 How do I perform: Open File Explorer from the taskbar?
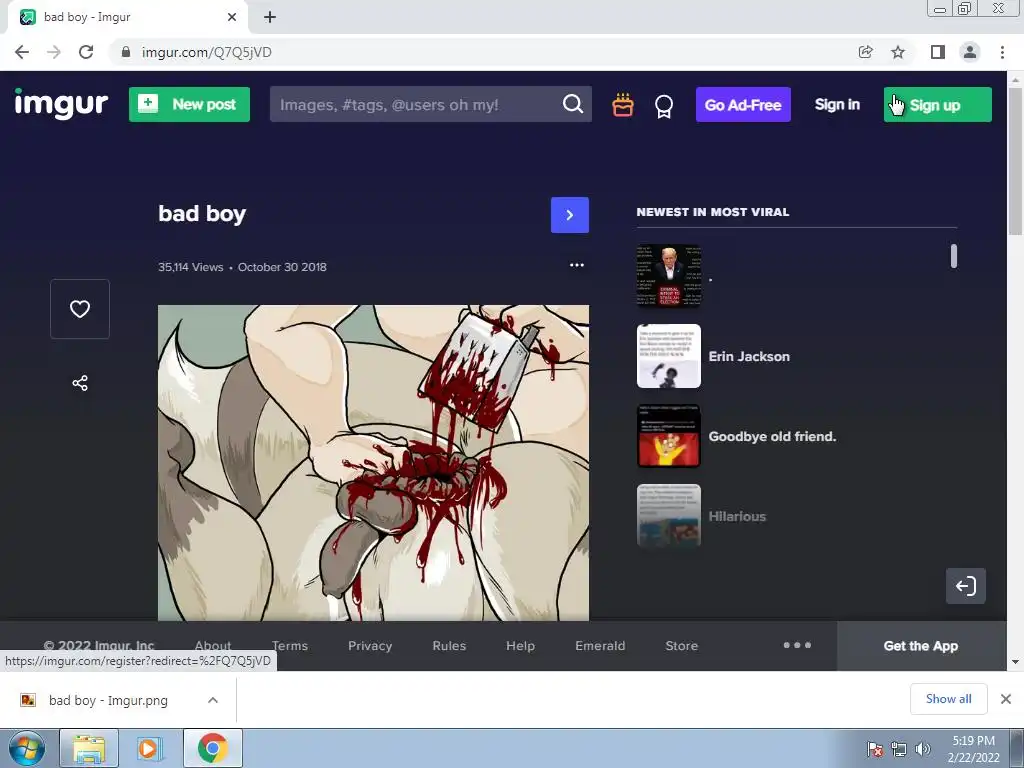(89, 748)
